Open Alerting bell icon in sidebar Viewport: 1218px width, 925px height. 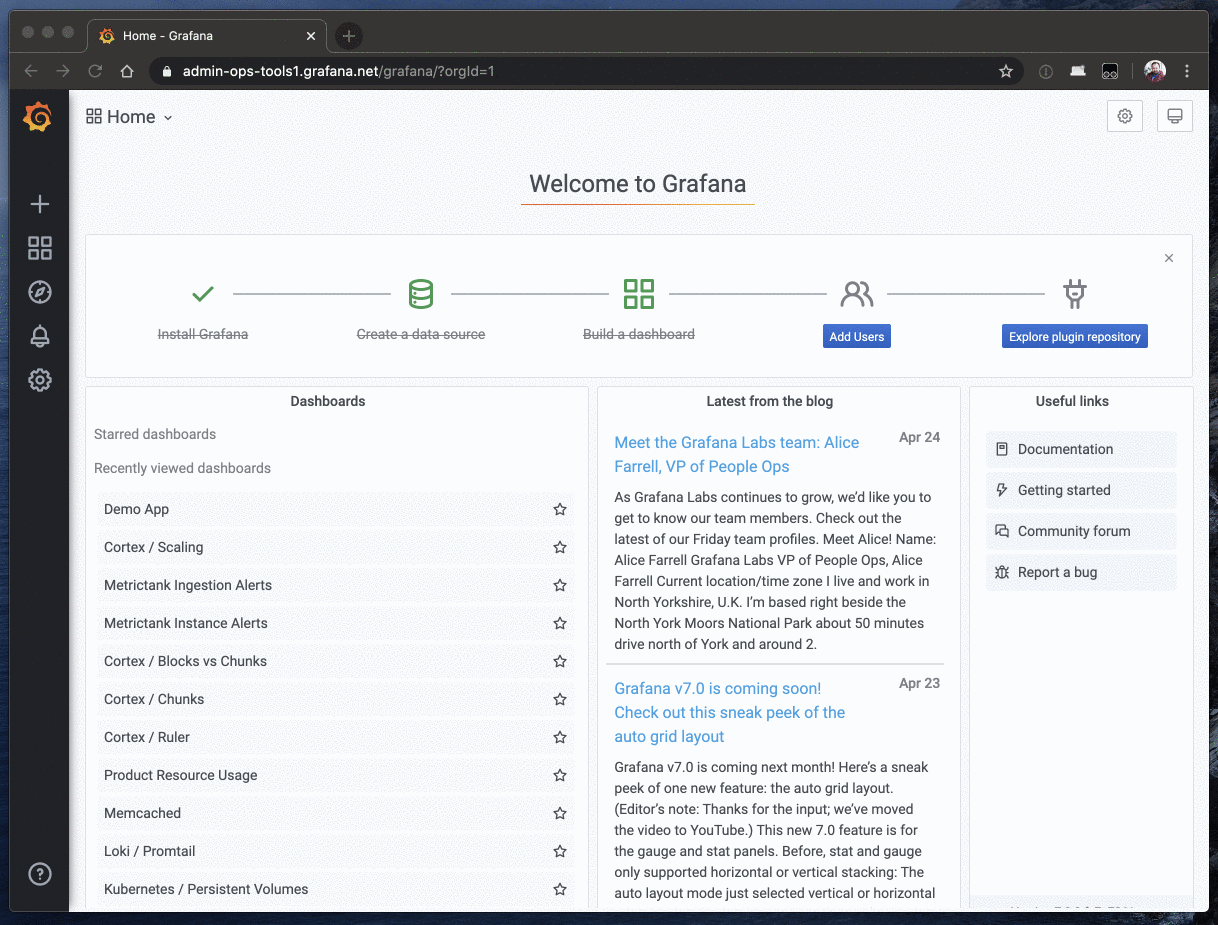pyautogui.click(x=40, y=336)
